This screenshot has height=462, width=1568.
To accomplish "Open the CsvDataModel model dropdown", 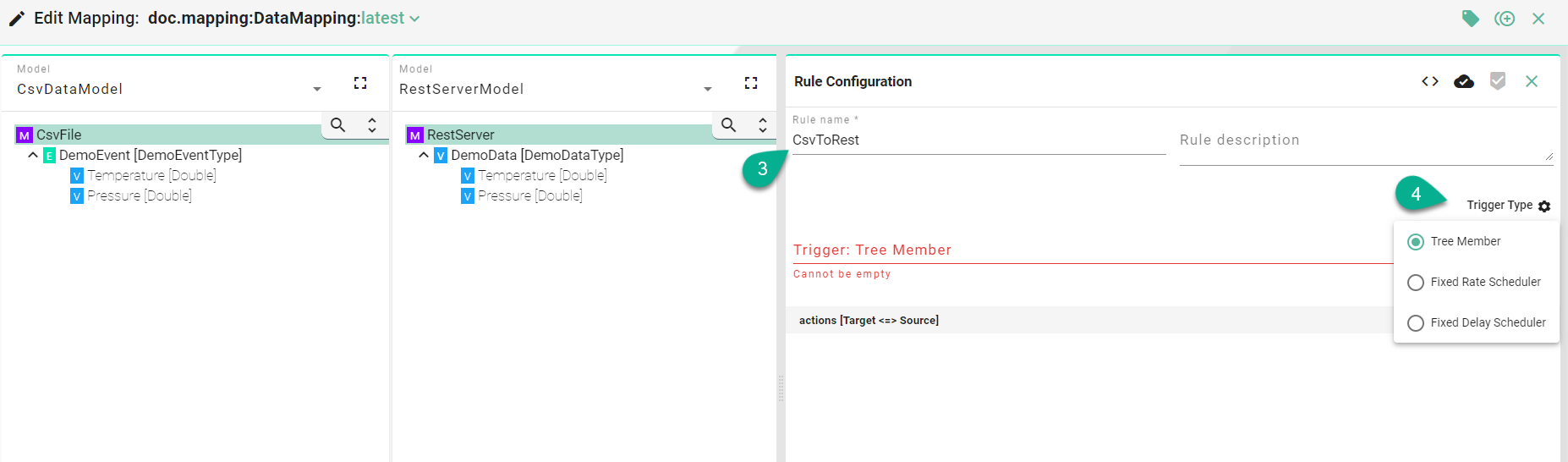I will coord(317,90).
